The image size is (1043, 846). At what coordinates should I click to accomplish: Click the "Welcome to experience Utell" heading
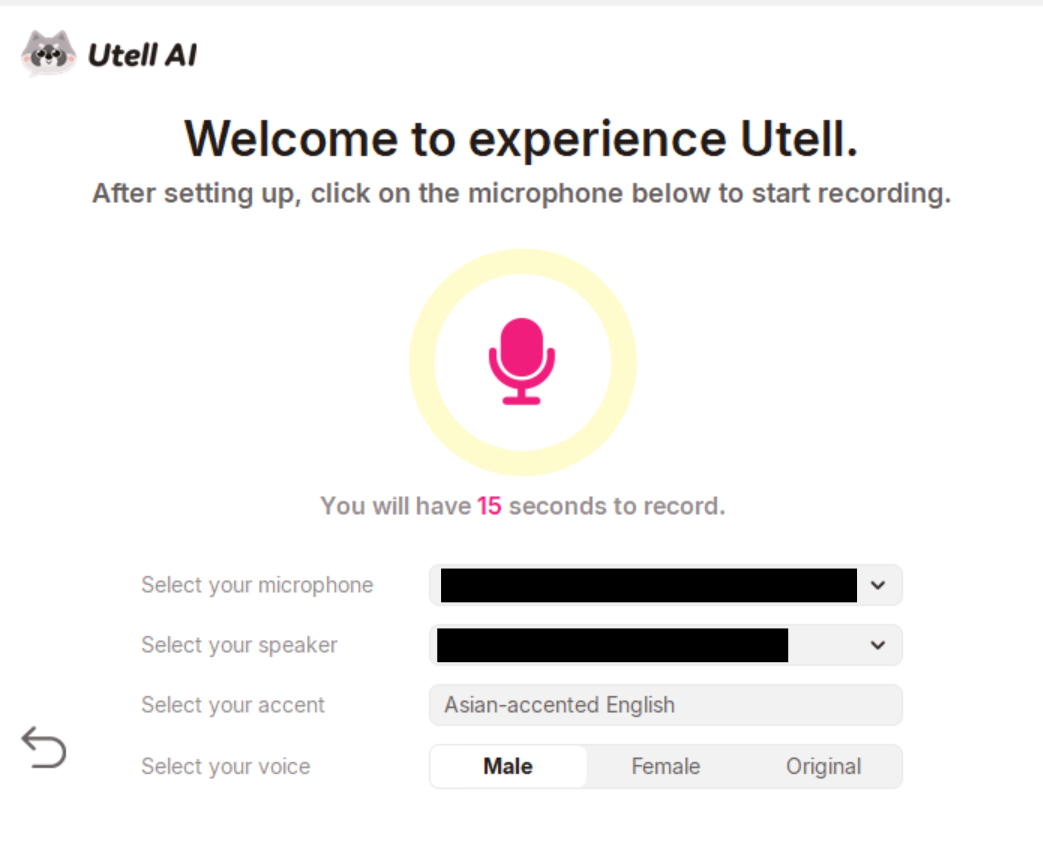pyautogui.click(x=521, y=138)
